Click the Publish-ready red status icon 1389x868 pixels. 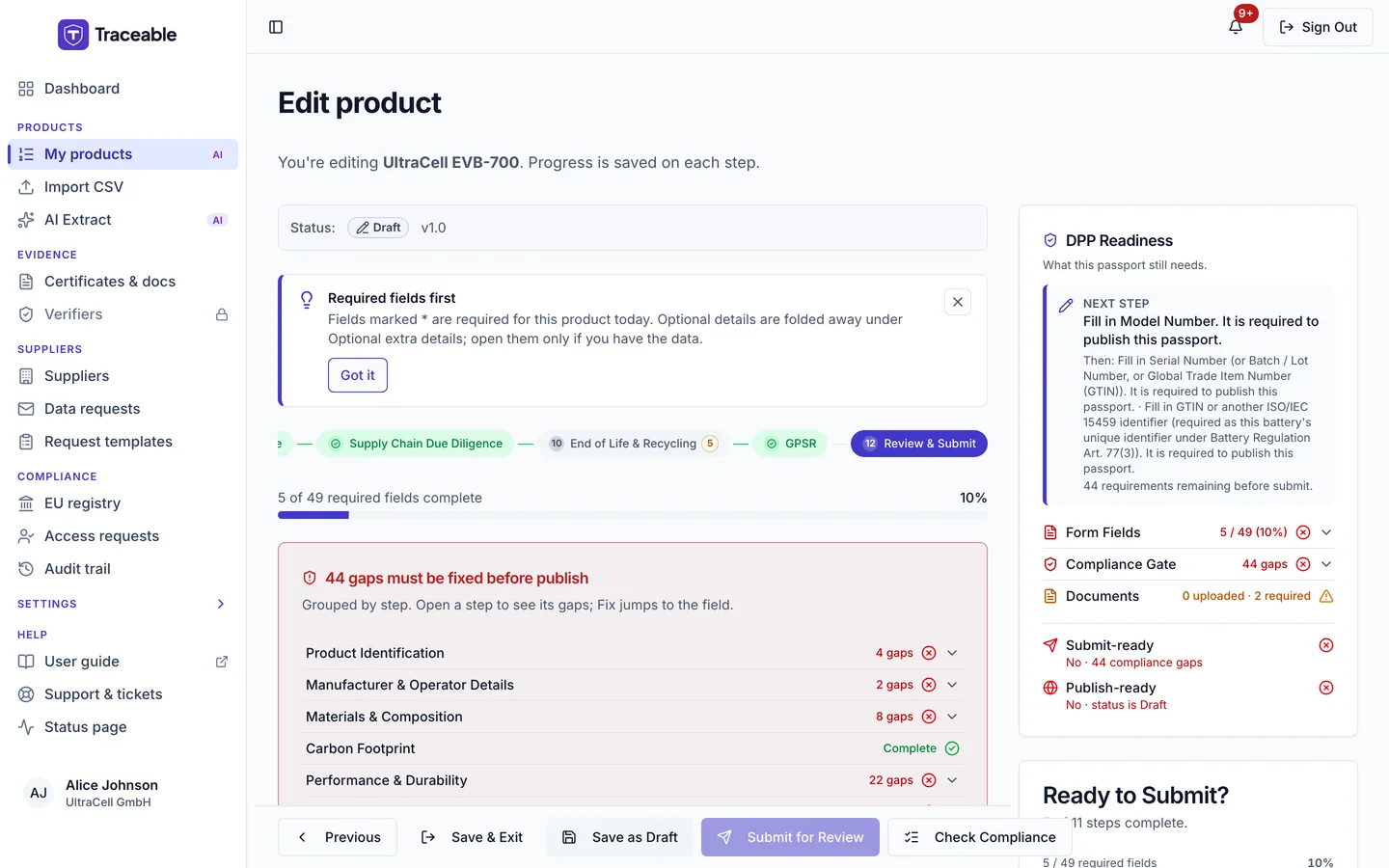point(1326,688)
